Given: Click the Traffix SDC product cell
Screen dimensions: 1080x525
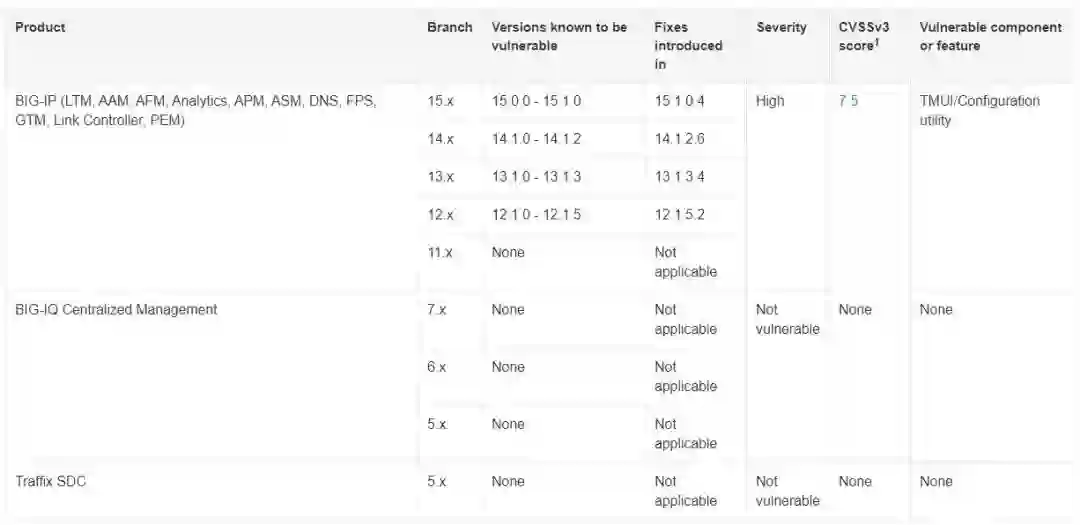Looking at the screenshot, I should pyautogui.click(x=50, y=481).
